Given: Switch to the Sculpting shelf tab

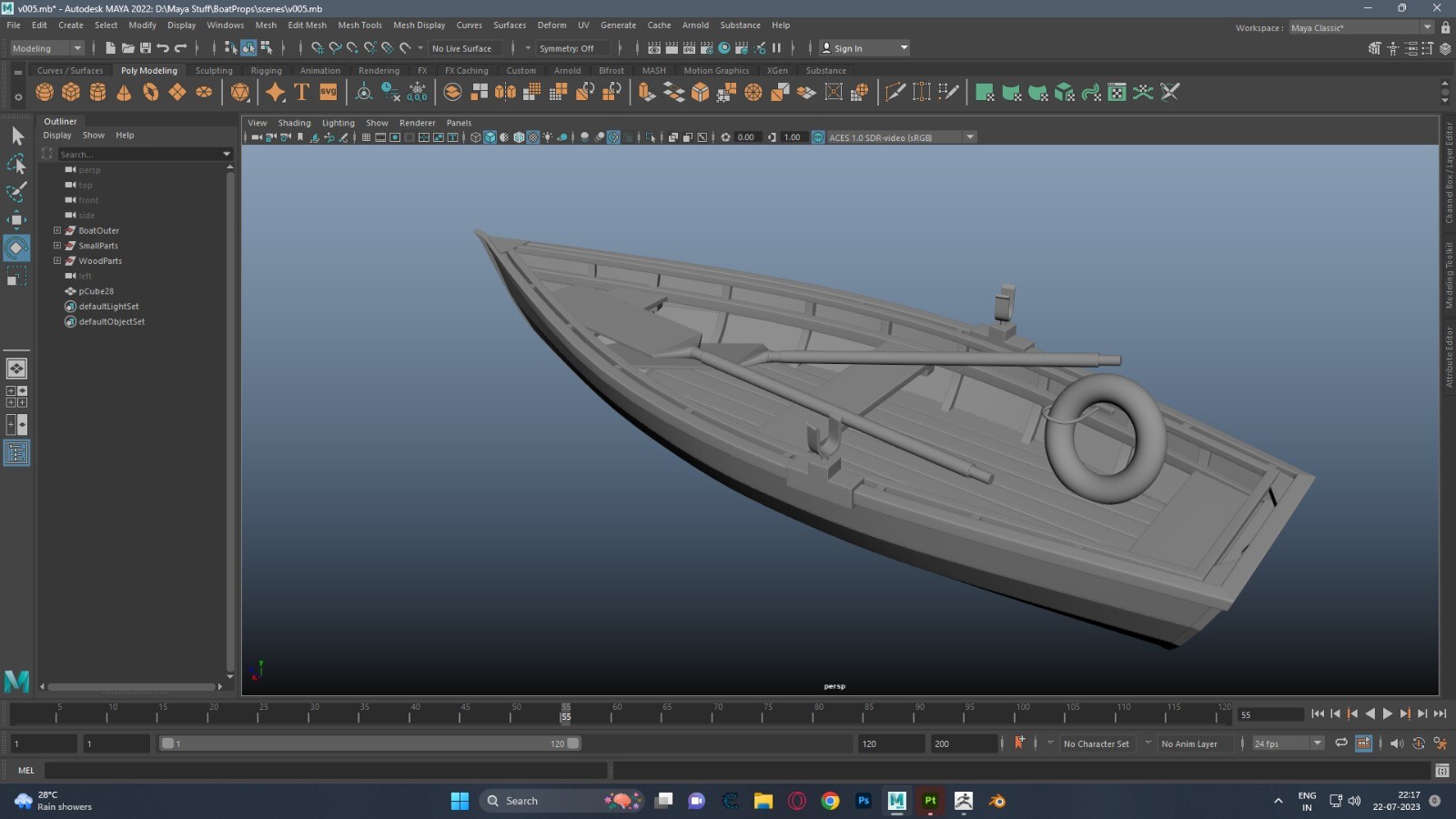Looking at the screenshot, I should pyautogui.click(x=214, y=70).
